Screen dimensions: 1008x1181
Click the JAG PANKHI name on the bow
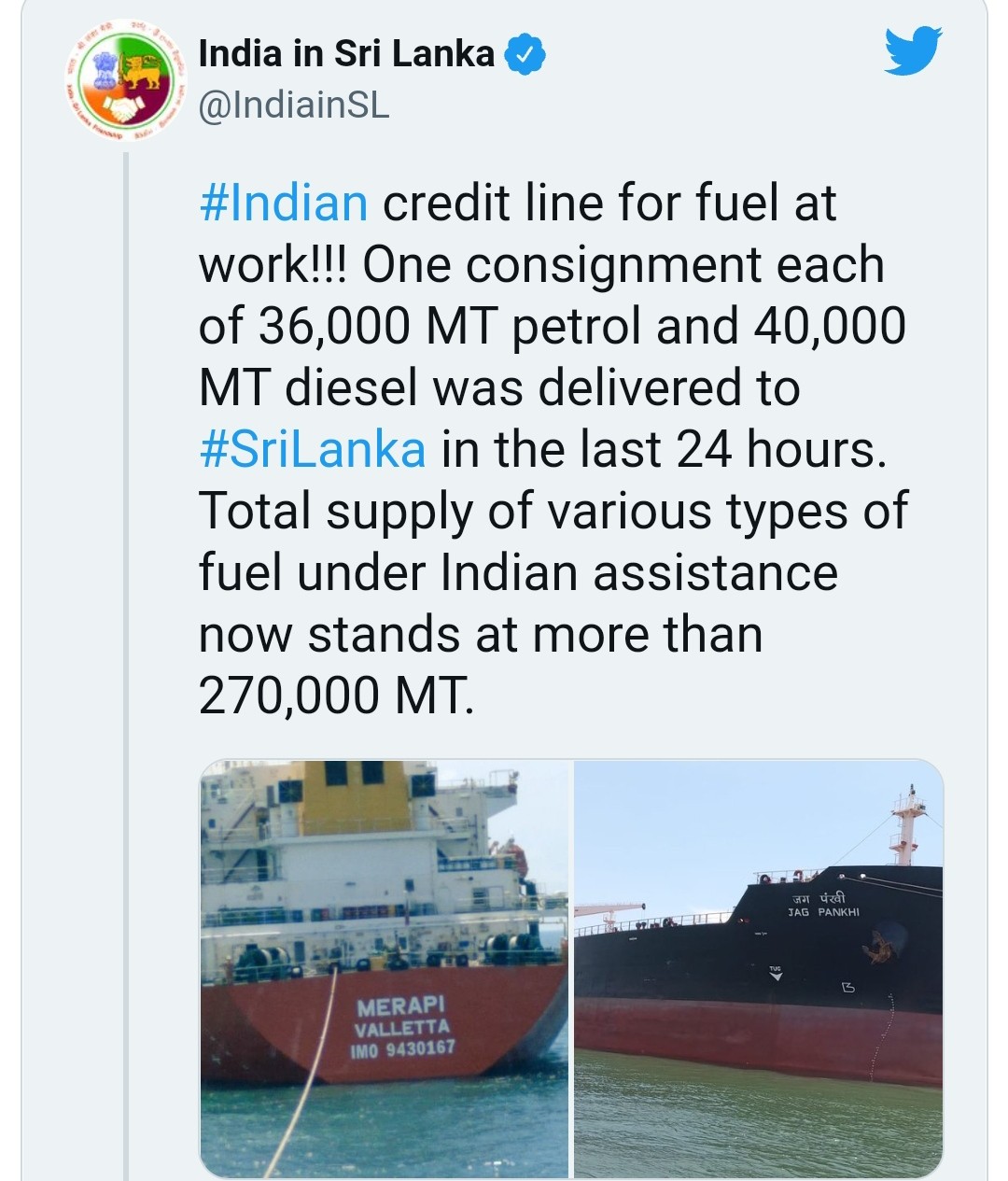click(x=823, y=911)
